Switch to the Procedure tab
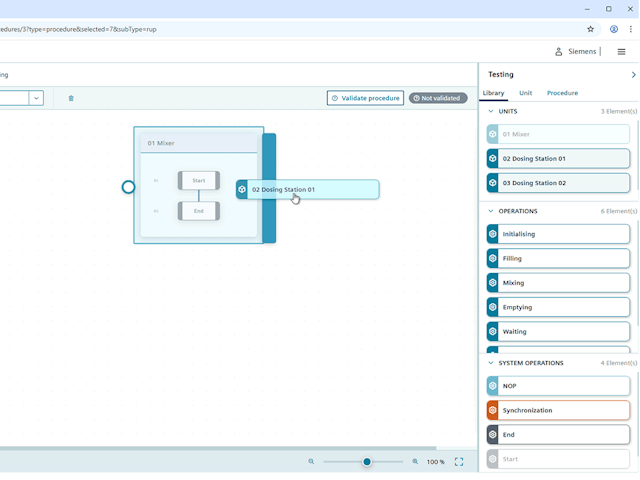This screenshot has width=640, height=480. (562, 93)
